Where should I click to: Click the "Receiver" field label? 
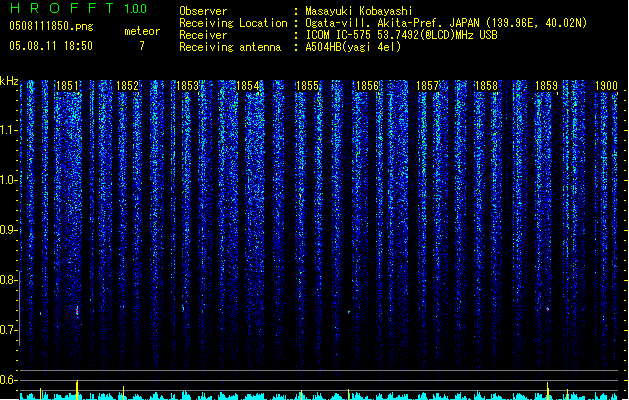(203, 35)
